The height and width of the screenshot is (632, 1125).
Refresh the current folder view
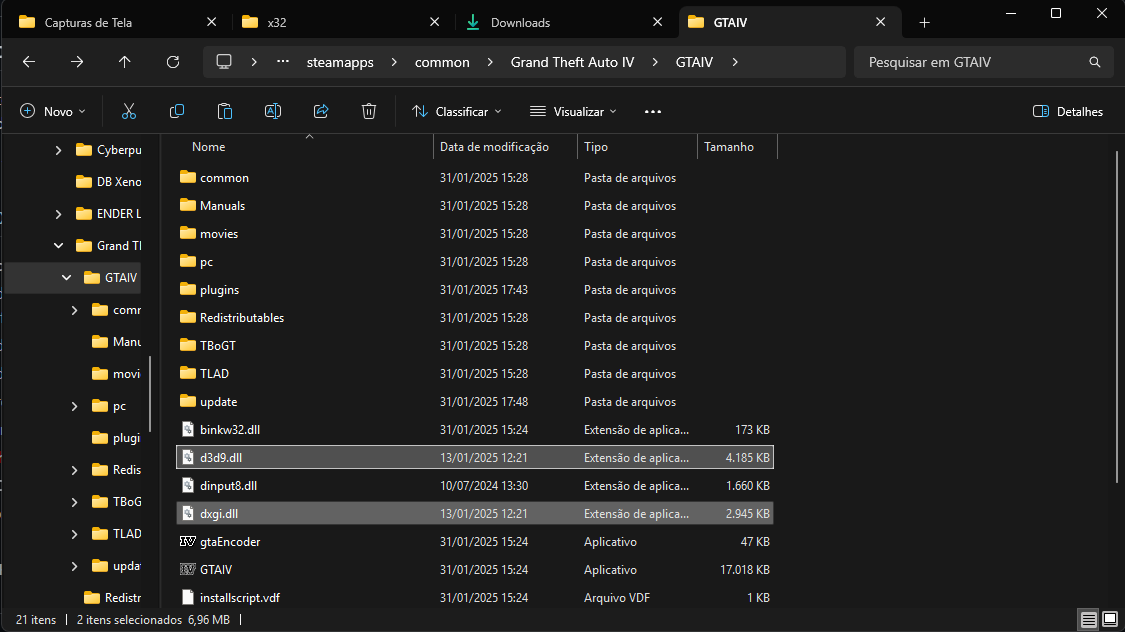[173, 62]
